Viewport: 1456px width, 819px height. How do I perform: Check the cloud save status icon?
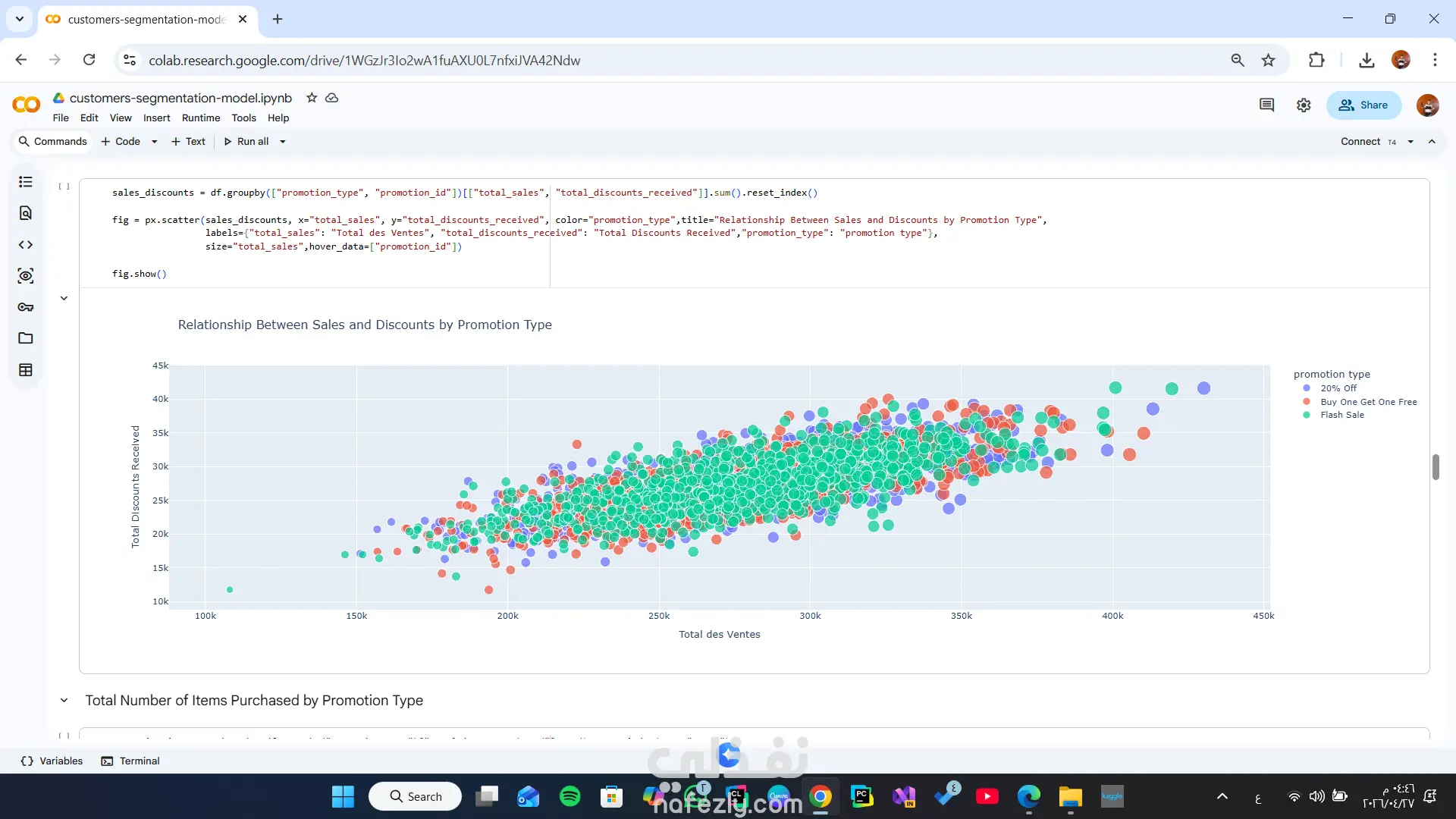pyautogui.click(x=332, y=98)
